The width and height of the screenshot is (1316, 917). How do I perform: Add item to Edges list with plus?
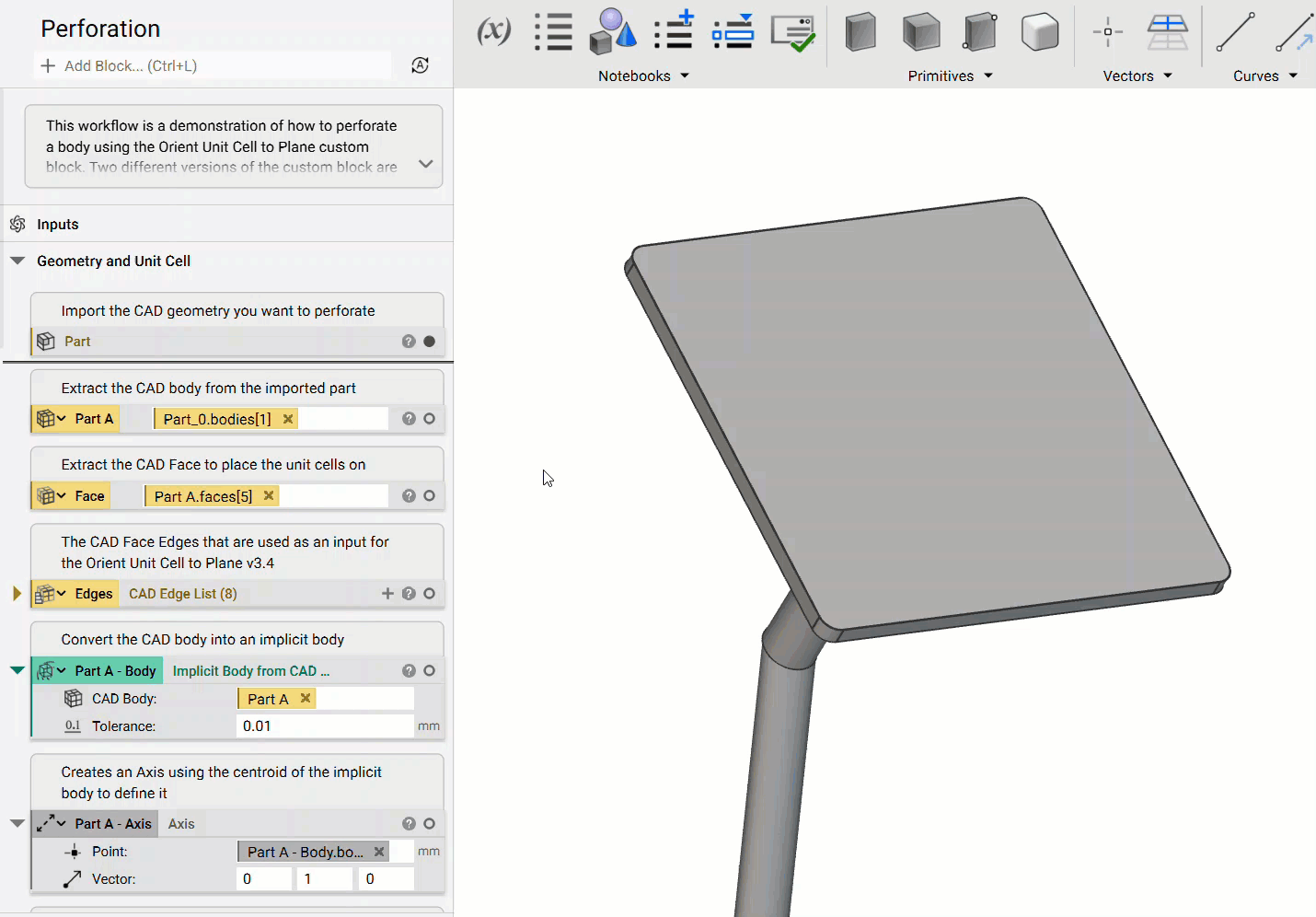[x=387, y=594]
